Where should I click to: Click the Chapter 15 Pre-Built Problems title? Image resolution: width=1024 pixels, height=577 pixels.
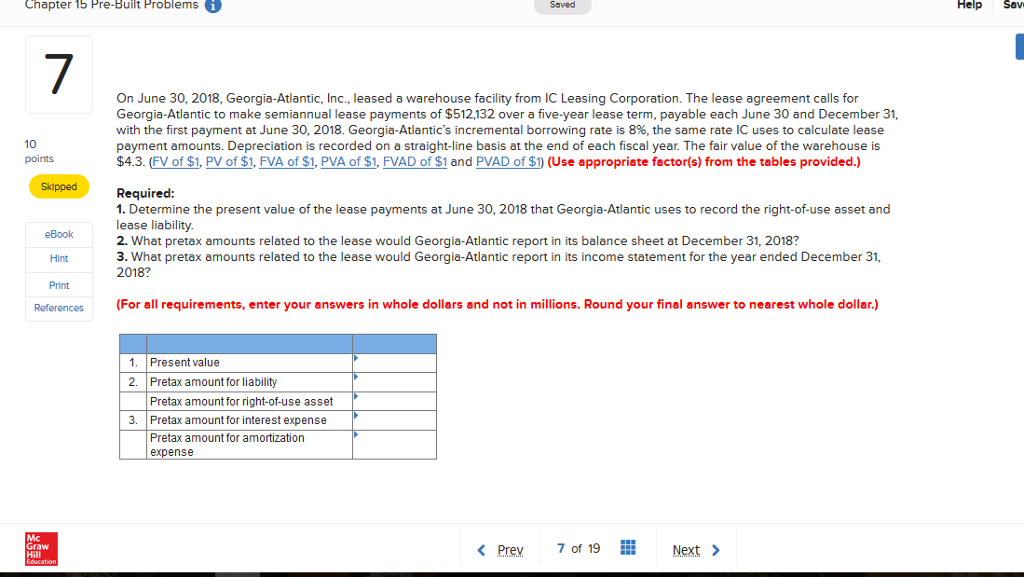point(111,5)
